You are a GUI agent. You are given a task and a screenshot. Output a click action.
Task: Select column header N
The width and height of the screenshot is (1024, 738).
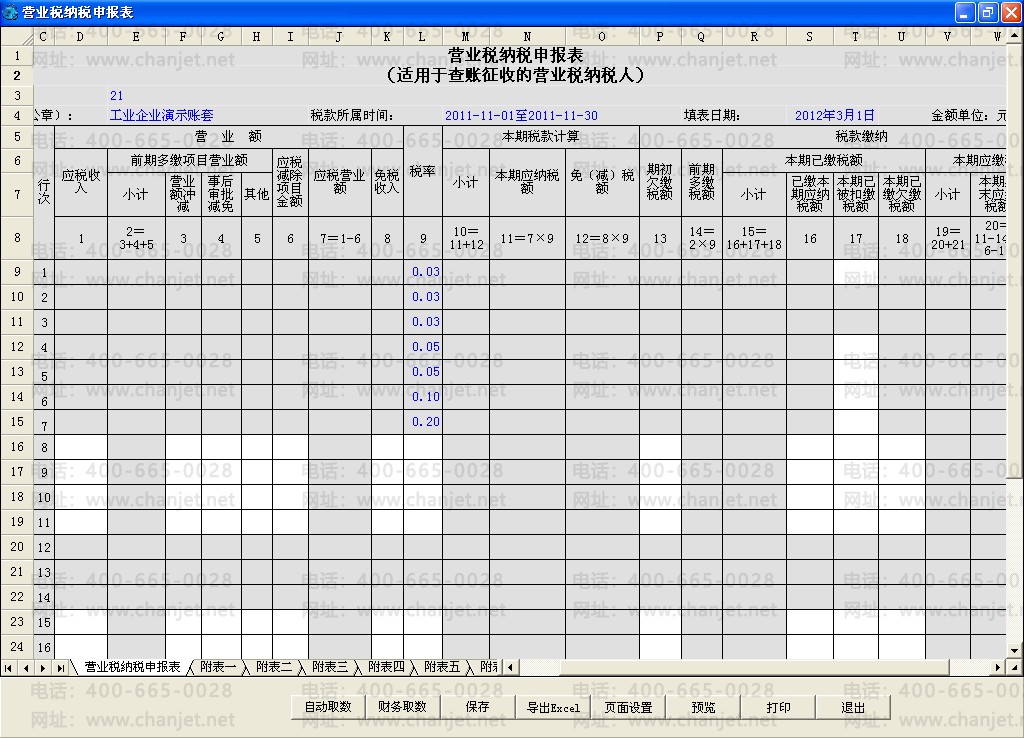[527, 37]
